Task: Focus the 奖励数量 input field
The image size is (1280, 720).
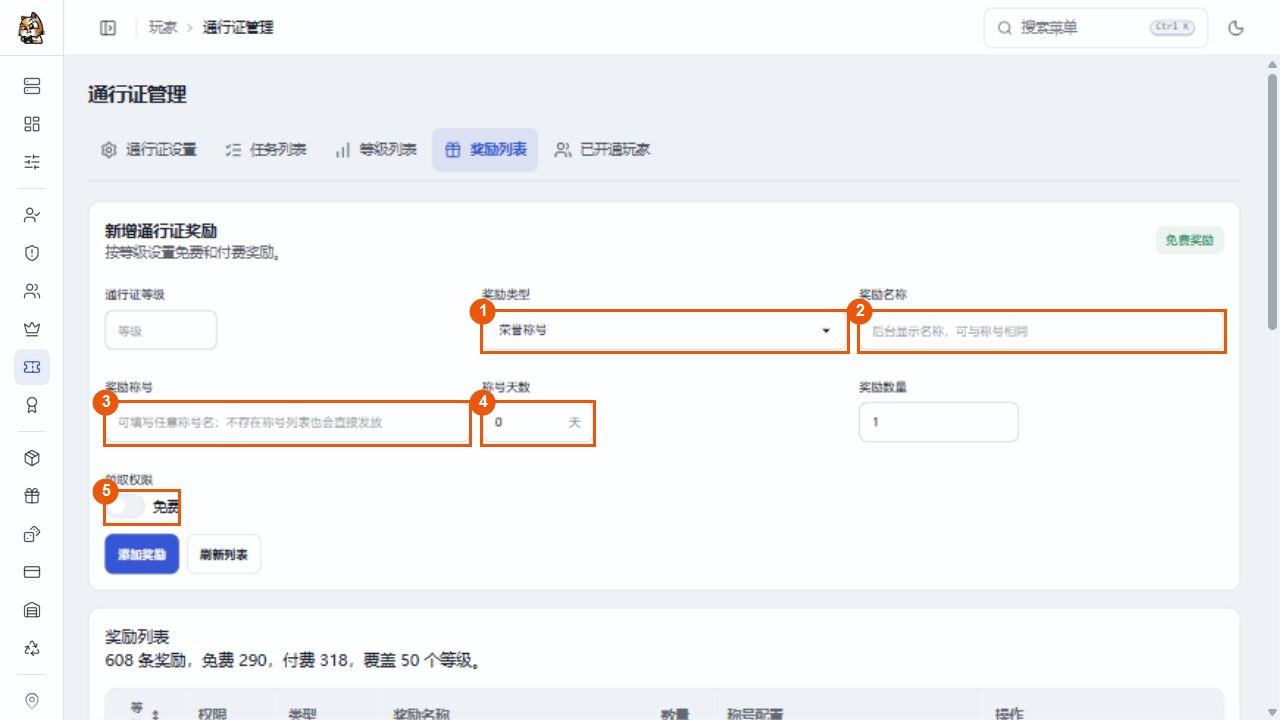Action: [x=939, y=422]
